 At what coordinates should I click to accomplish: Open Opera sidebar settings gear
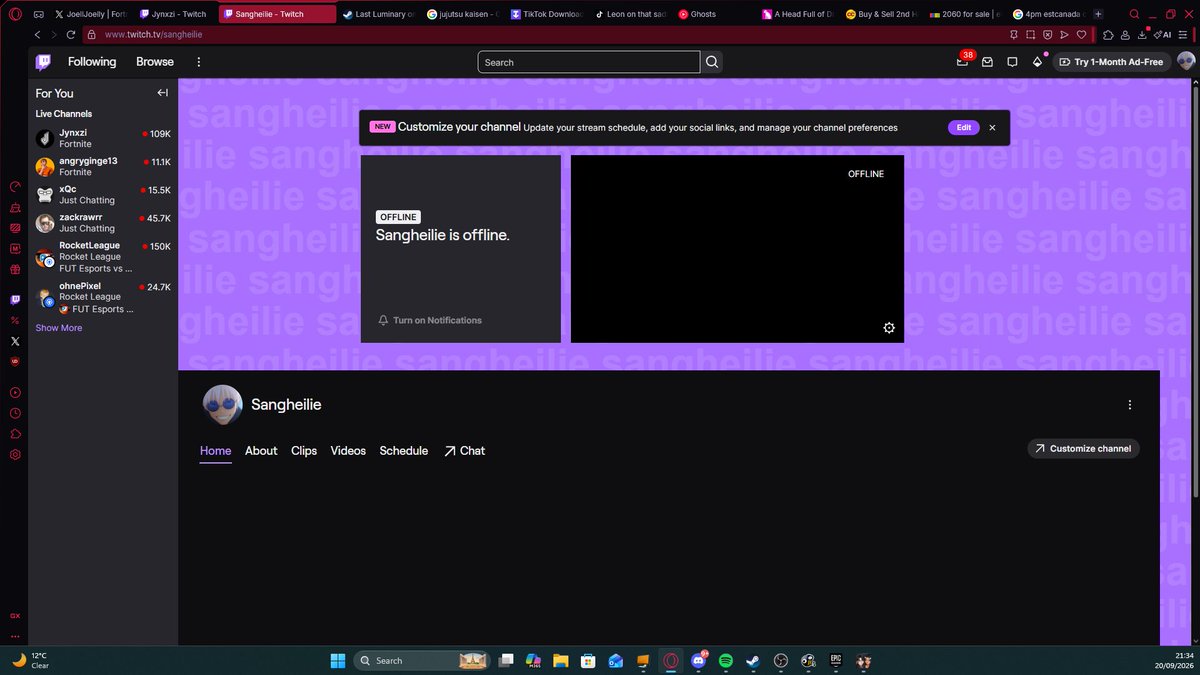click(15, 454)
